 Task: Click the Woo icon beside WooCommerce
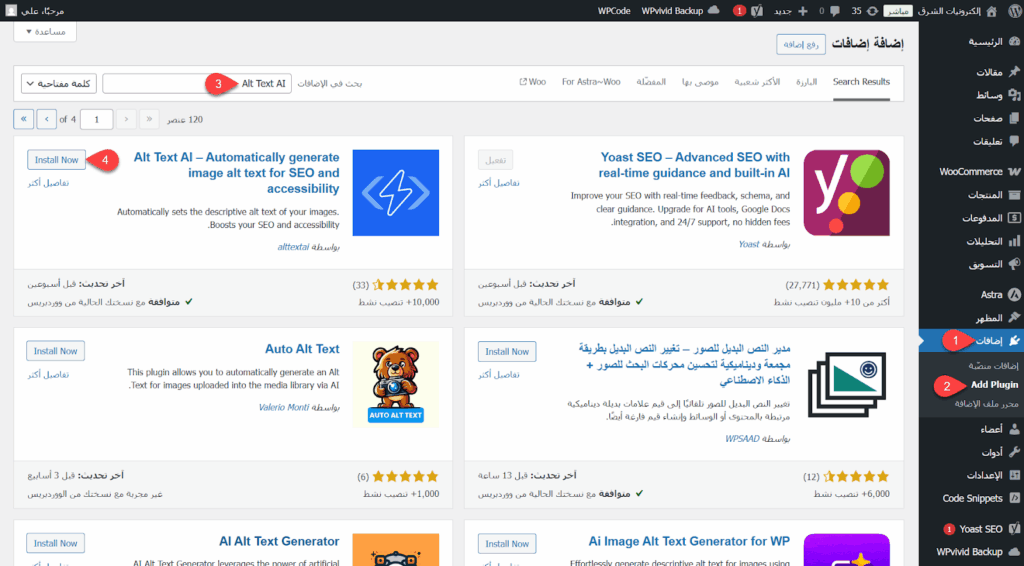(1014, 172)
